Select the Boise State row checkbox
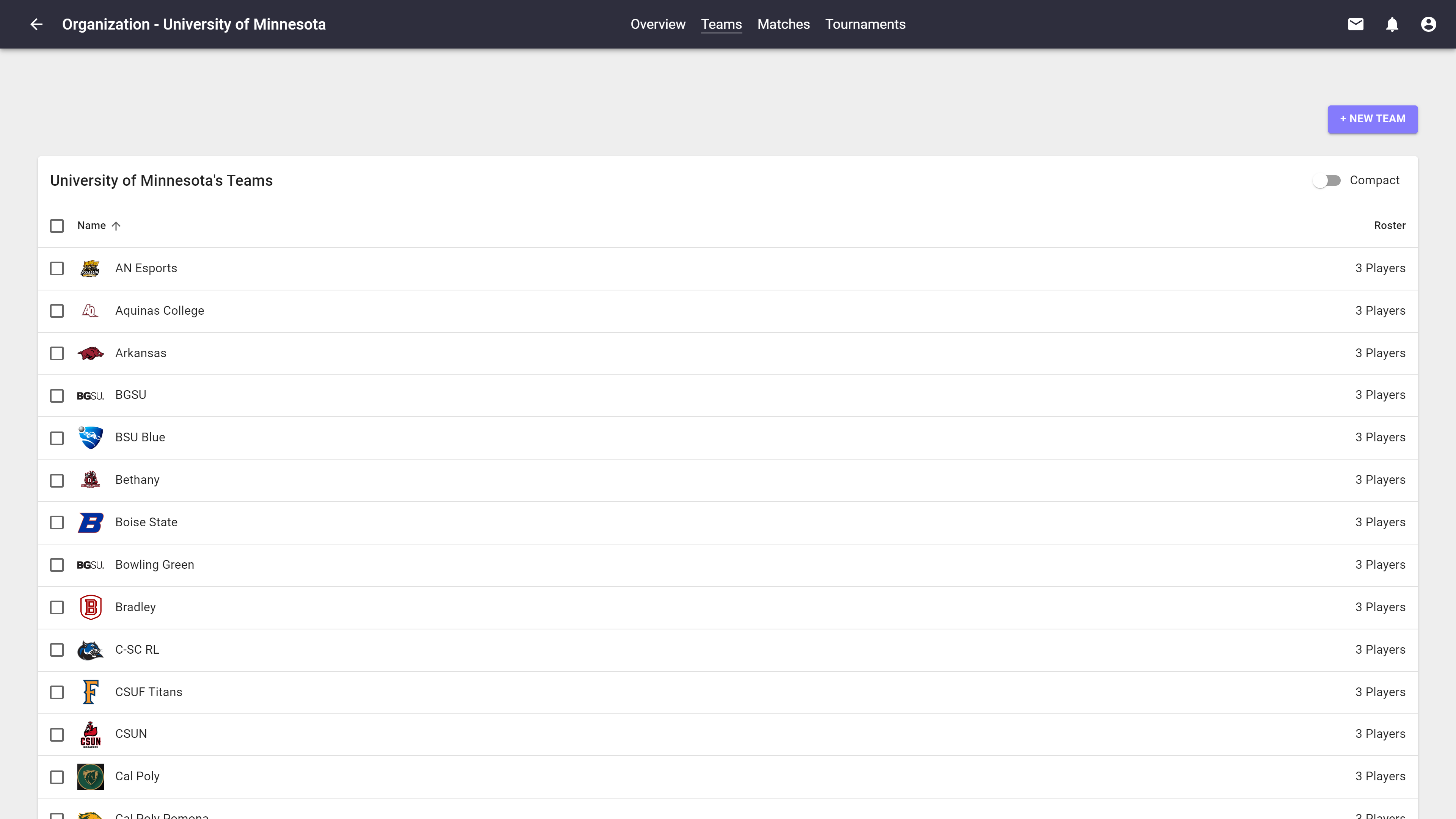The width and height of the screenshot is (1456, 819). coord(56,522)
